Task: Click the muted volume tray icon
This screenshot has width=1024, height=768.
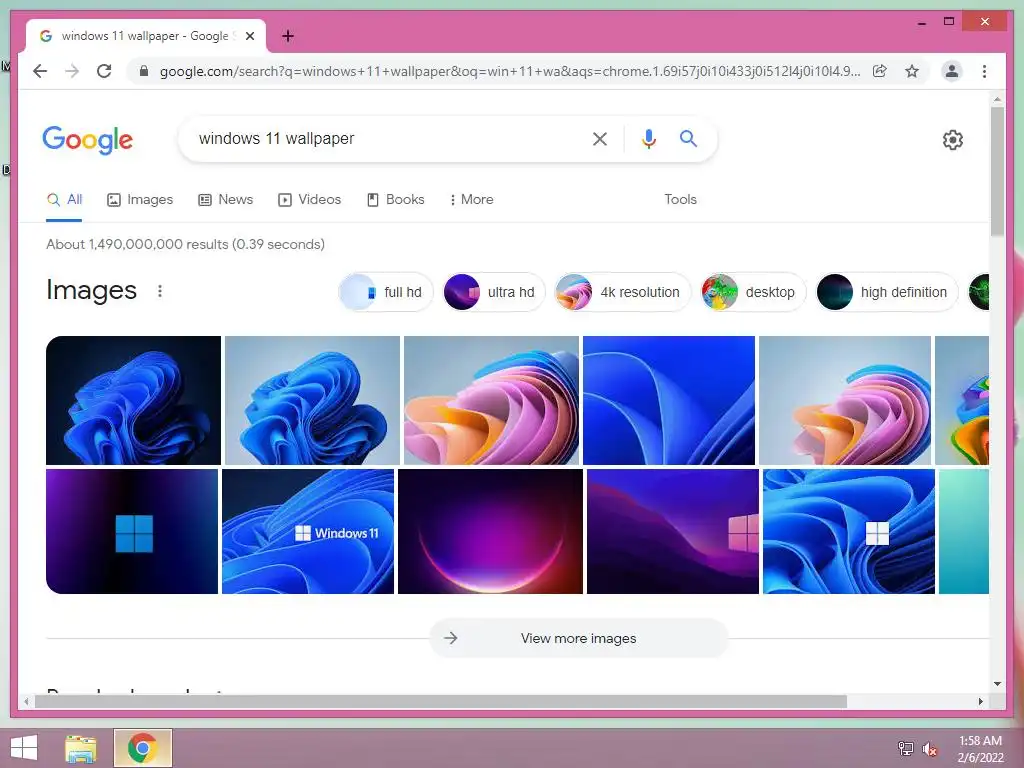Action: click(930, 749)
